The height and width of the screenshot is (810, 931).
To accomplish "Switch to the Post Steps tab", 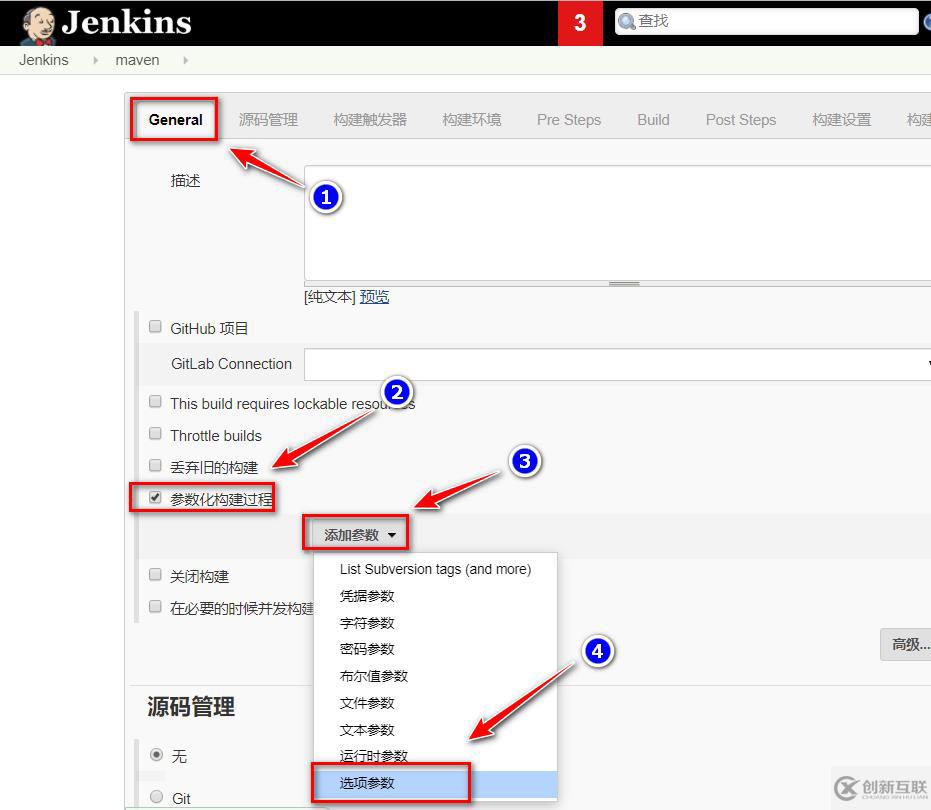I will pyautogui.click(x=740, y=119).
